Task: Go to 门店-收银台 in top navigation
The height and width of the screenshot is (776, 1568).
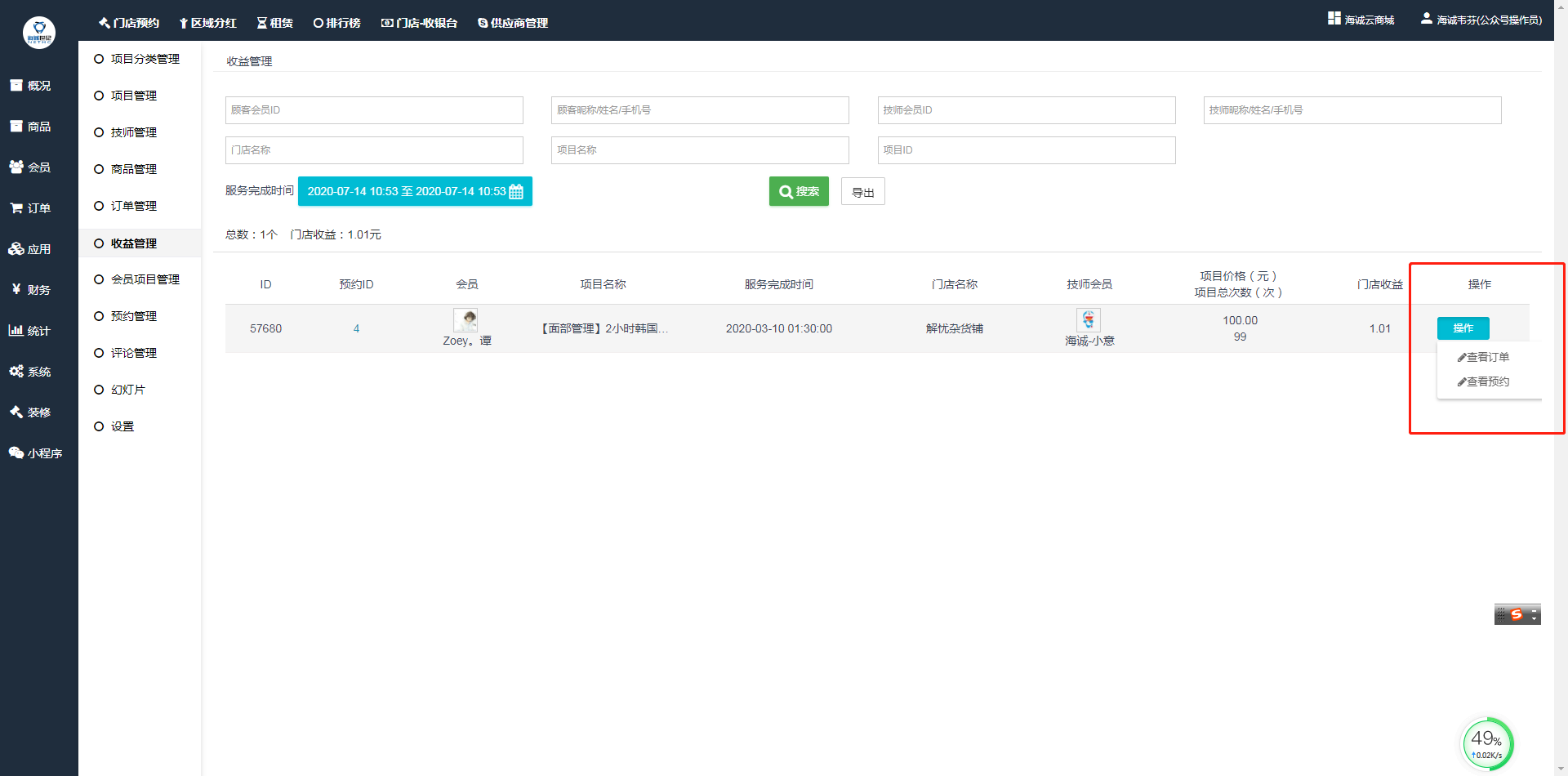Action: point(419,23)
